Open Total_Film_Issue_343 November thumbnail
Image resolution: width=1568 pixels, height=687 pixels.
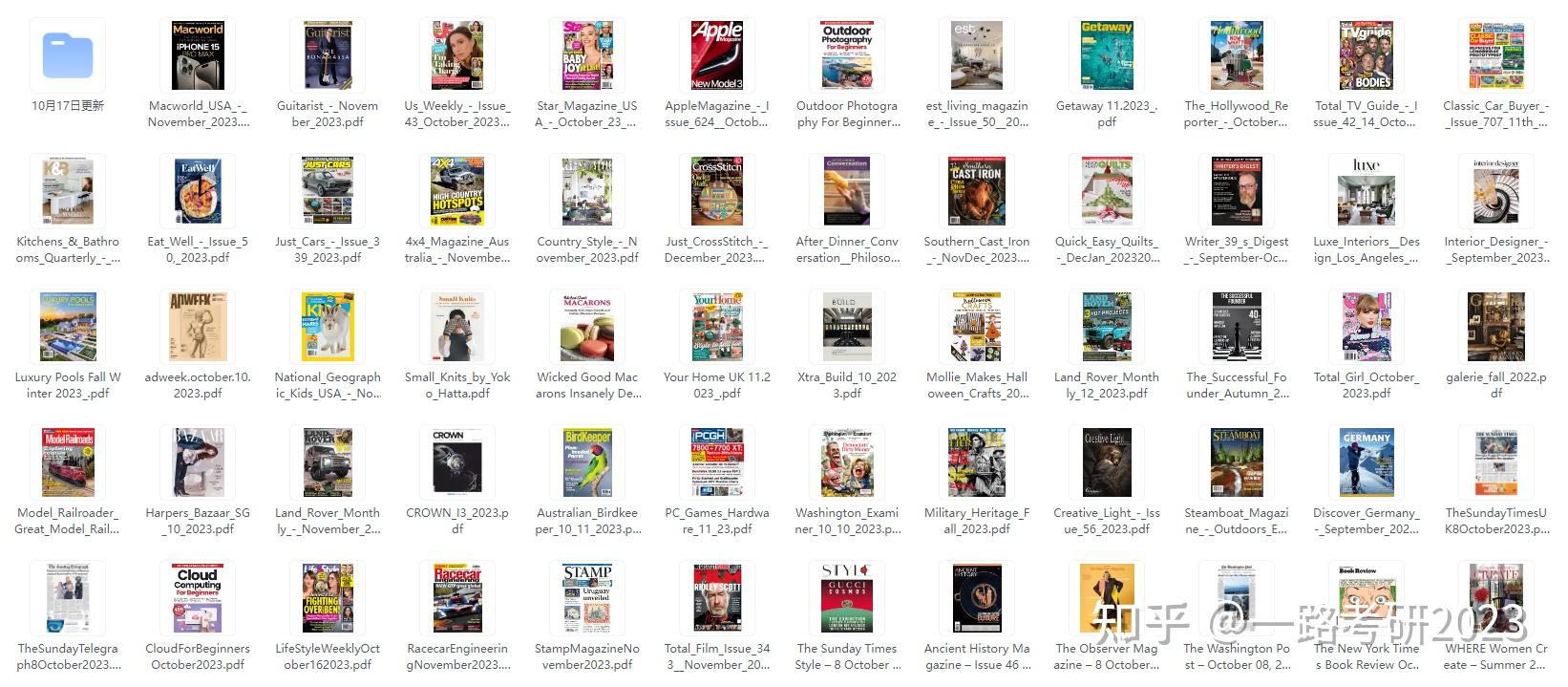coord(717,598)
